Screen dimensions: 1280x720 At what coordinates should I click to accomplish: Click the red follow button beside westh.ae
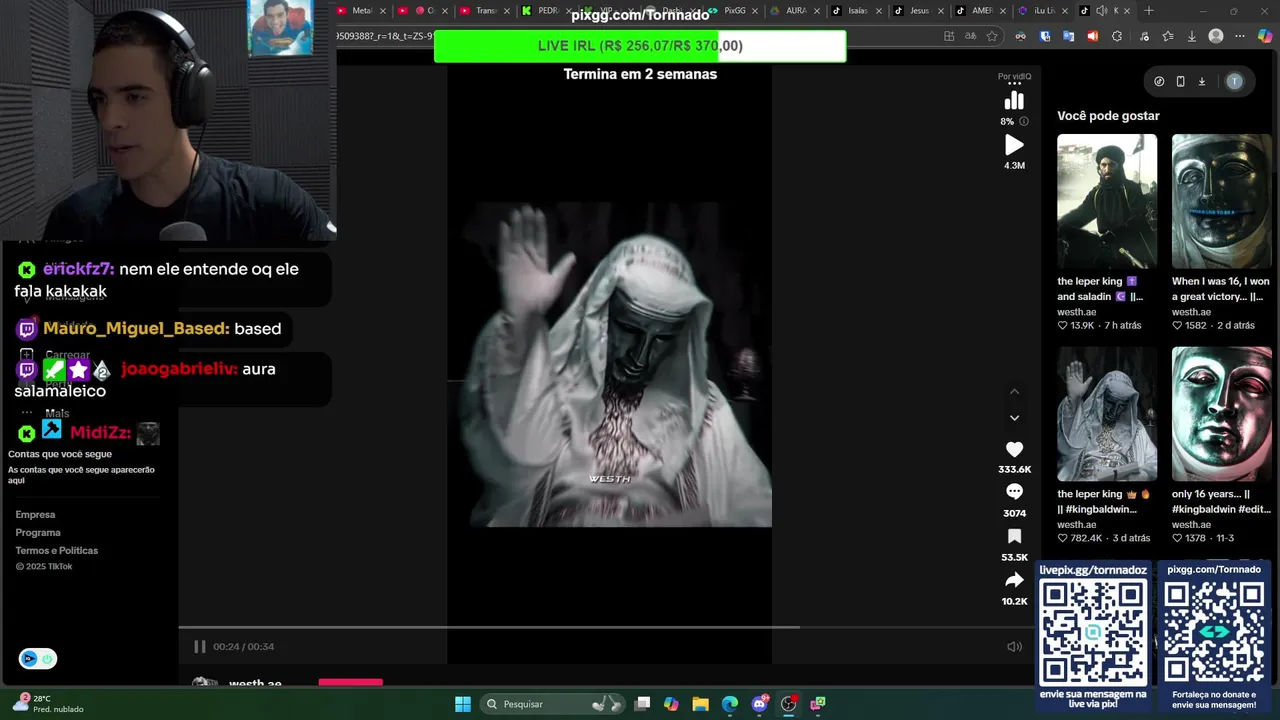(350, 682)
